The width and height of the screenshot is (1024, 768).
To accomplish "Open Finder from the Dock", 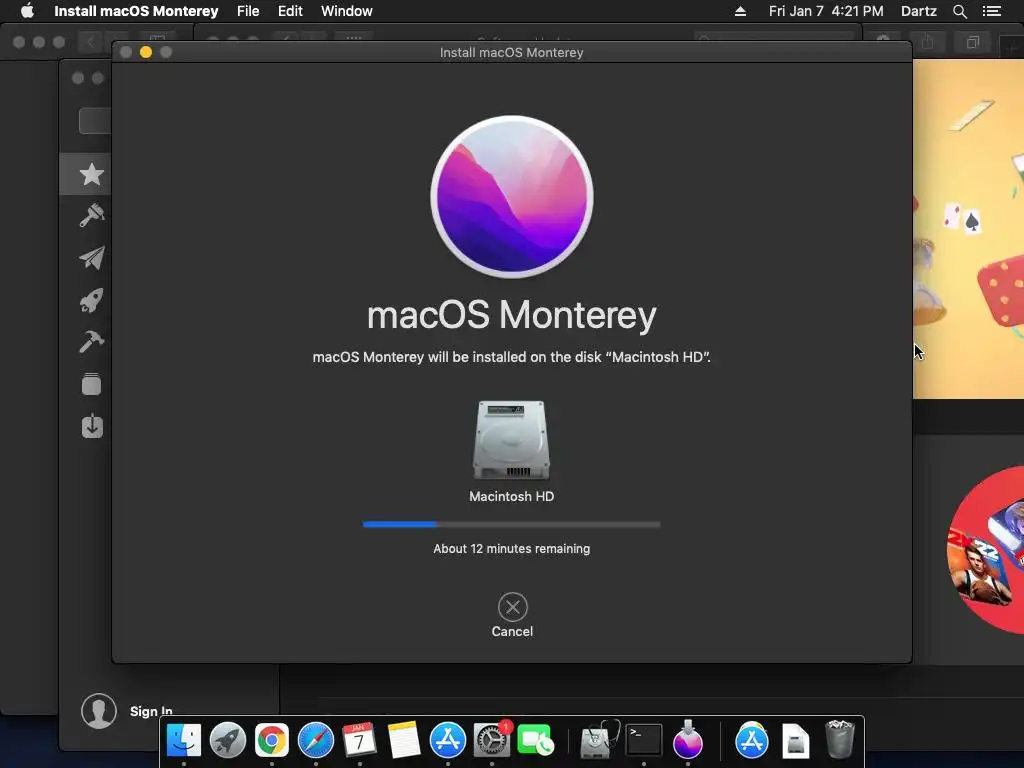I will pyautogui.click(x=184, y=741).
